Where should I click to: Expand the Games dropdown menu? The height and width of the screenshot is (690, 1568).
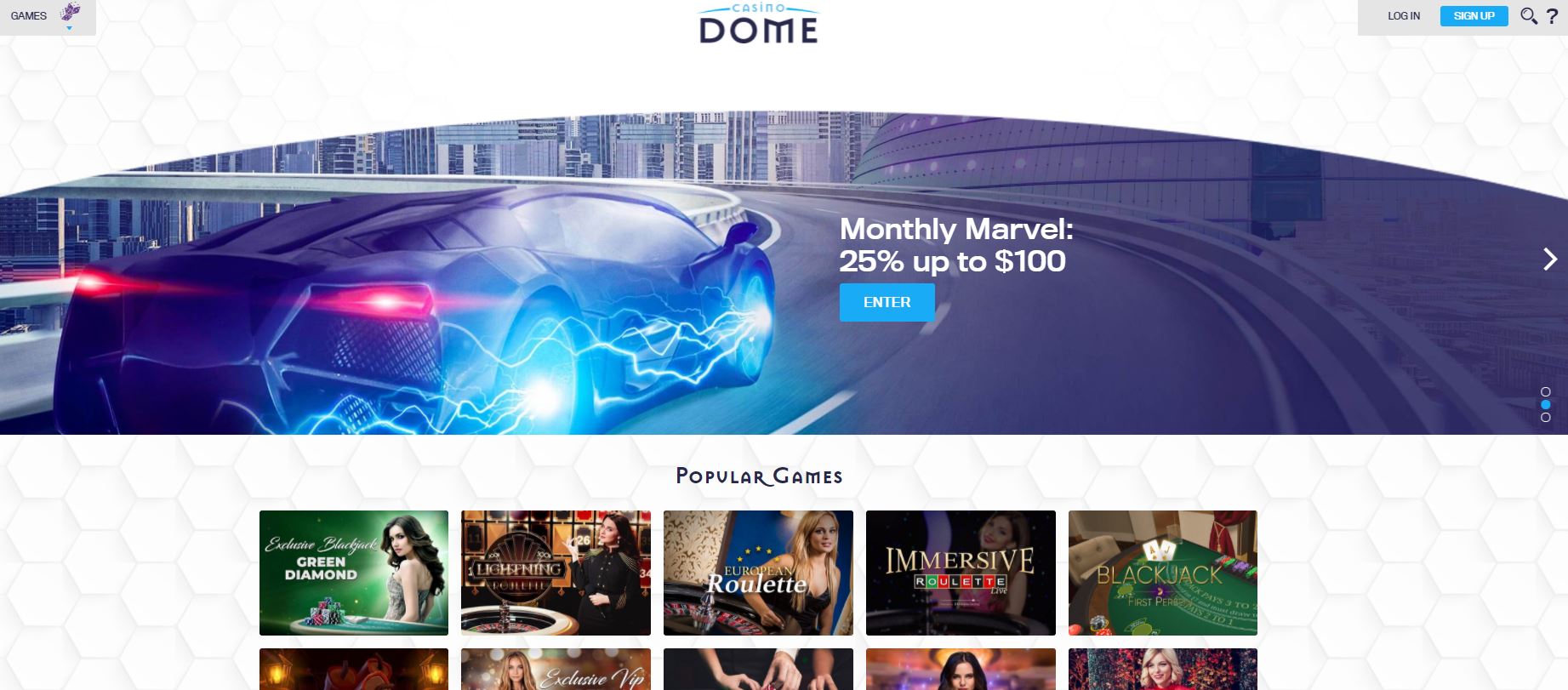click(x=29, y=16)
